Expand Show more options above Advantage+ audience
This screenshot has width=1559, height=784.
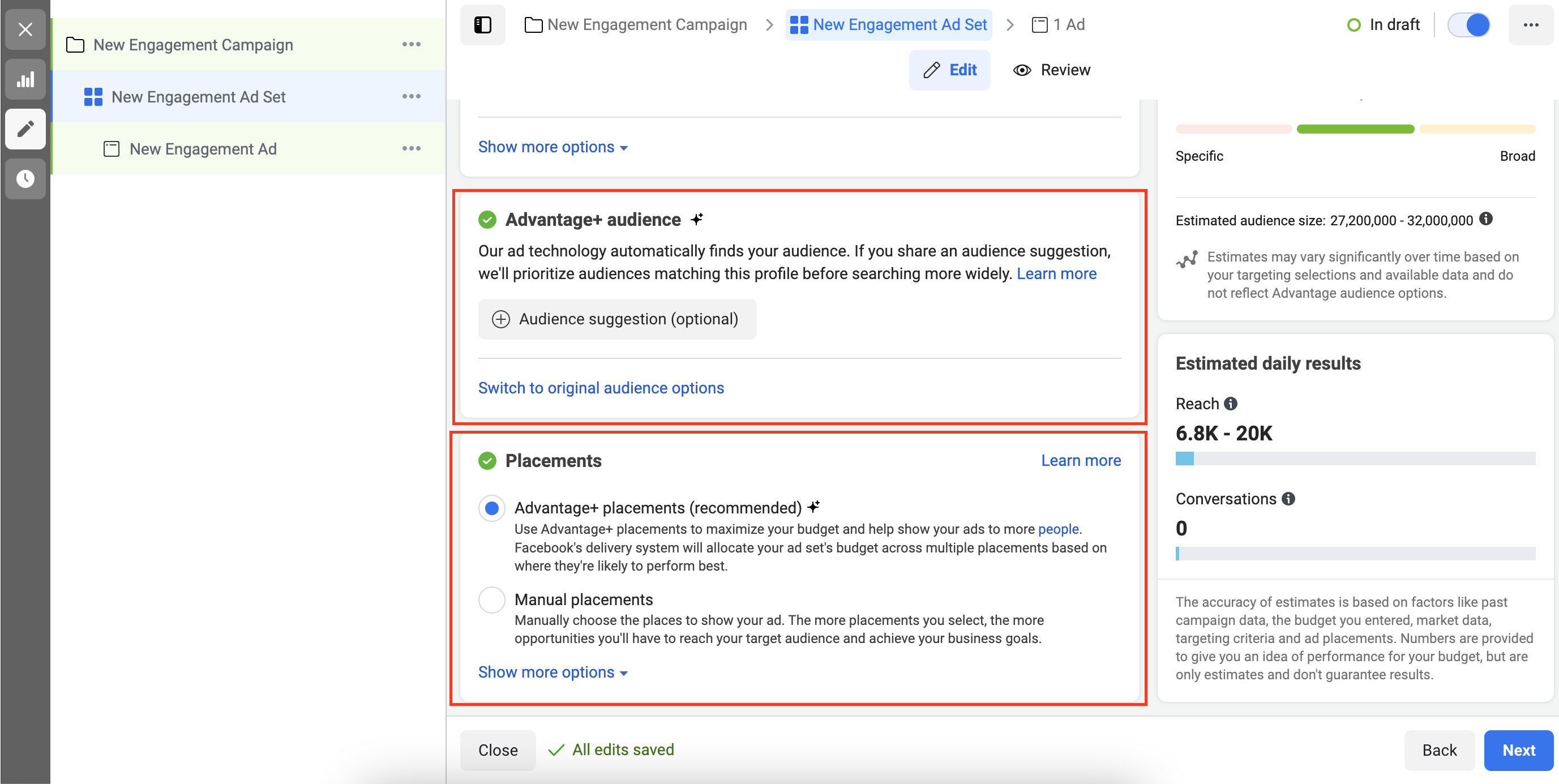click(552, 146)
